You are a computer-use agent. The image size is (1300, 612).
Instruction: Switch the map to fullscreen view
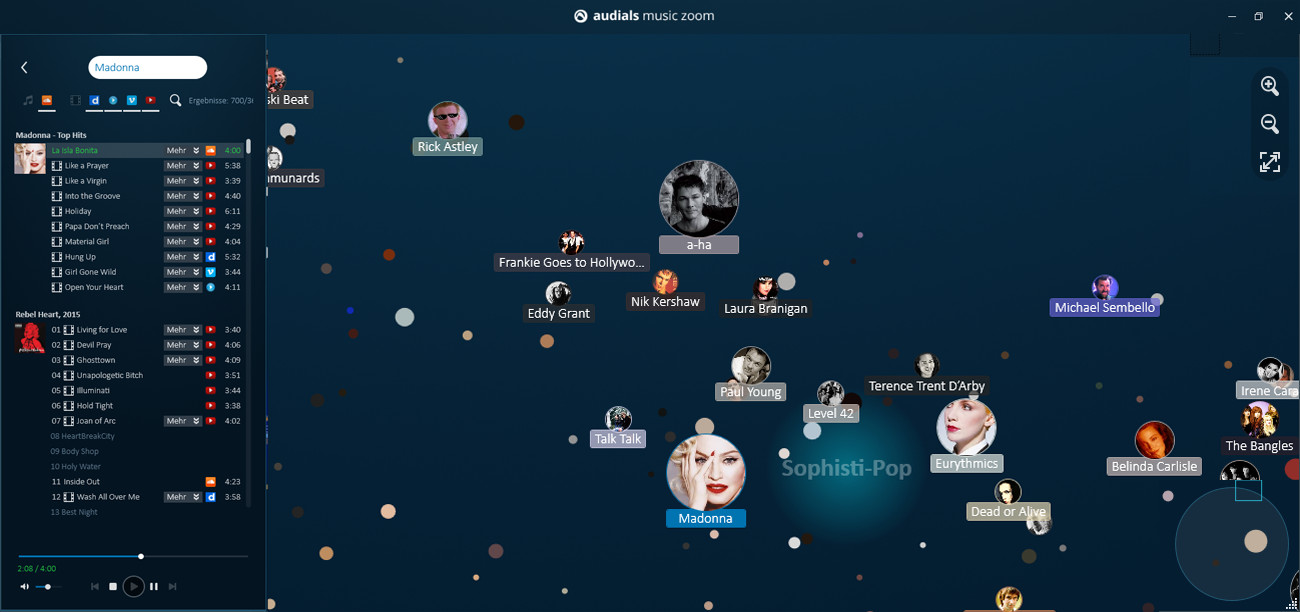(x=1270, y=162)
